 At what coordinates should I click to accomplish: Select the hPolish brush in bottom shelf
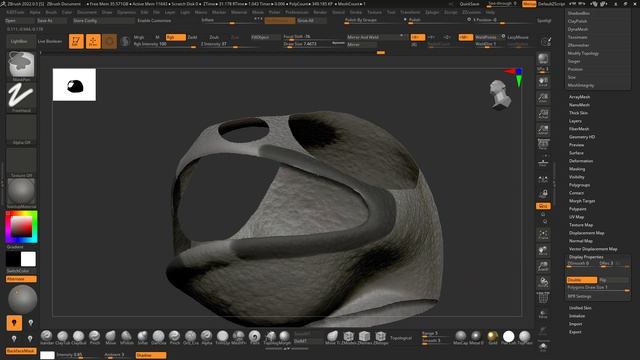click(x=127, y=337)
